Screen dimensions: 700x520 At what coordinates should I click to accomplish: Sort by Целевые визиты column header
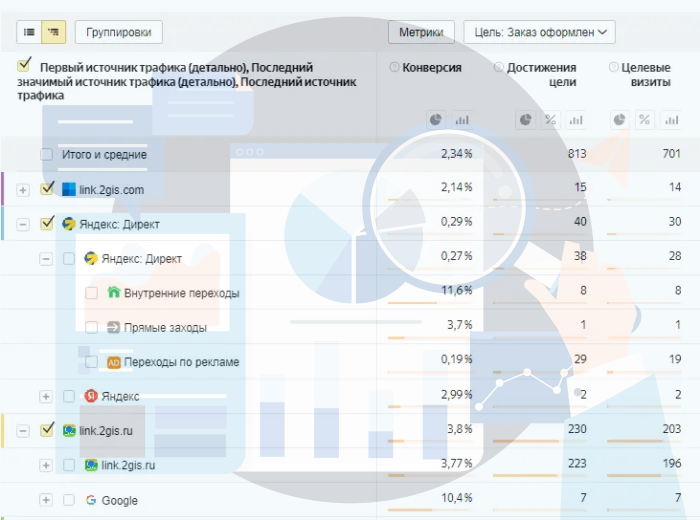point(646,75)
